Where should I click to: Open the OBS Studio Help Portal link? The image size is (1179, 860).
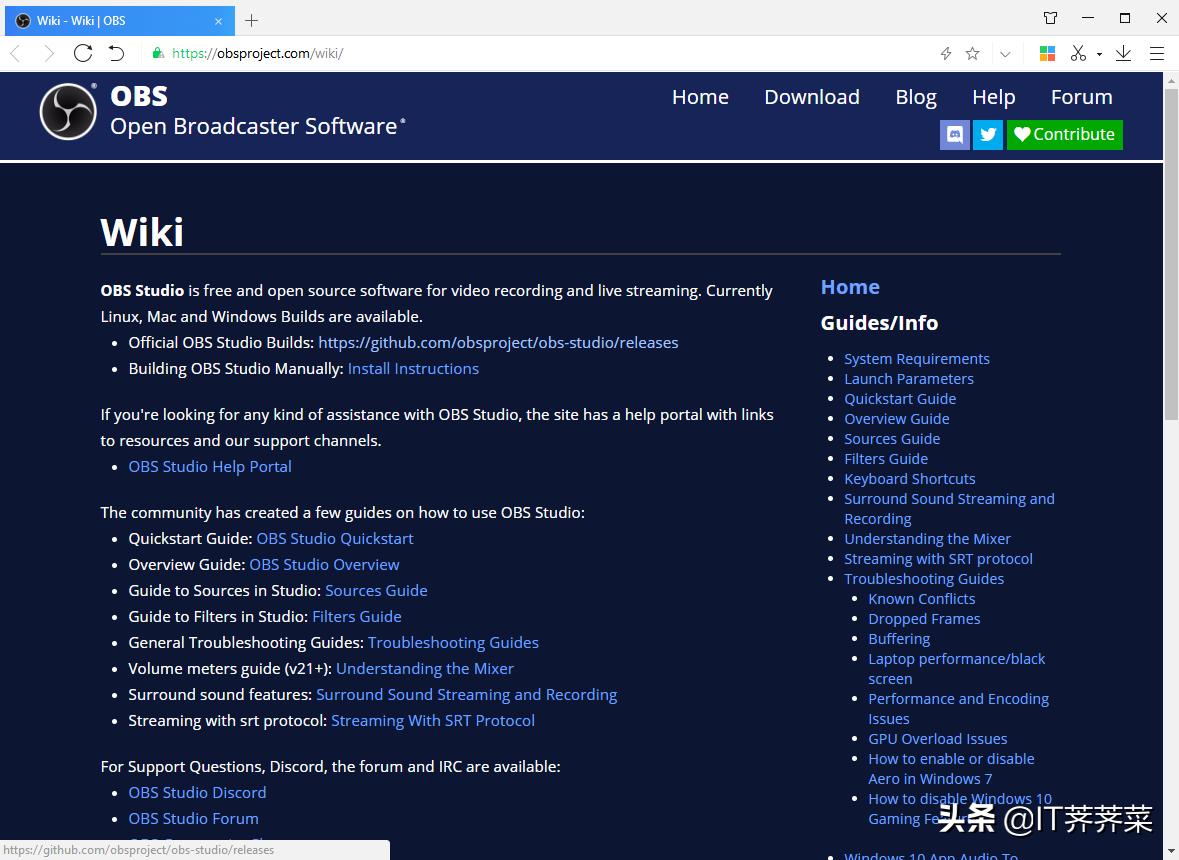[210, 467]
